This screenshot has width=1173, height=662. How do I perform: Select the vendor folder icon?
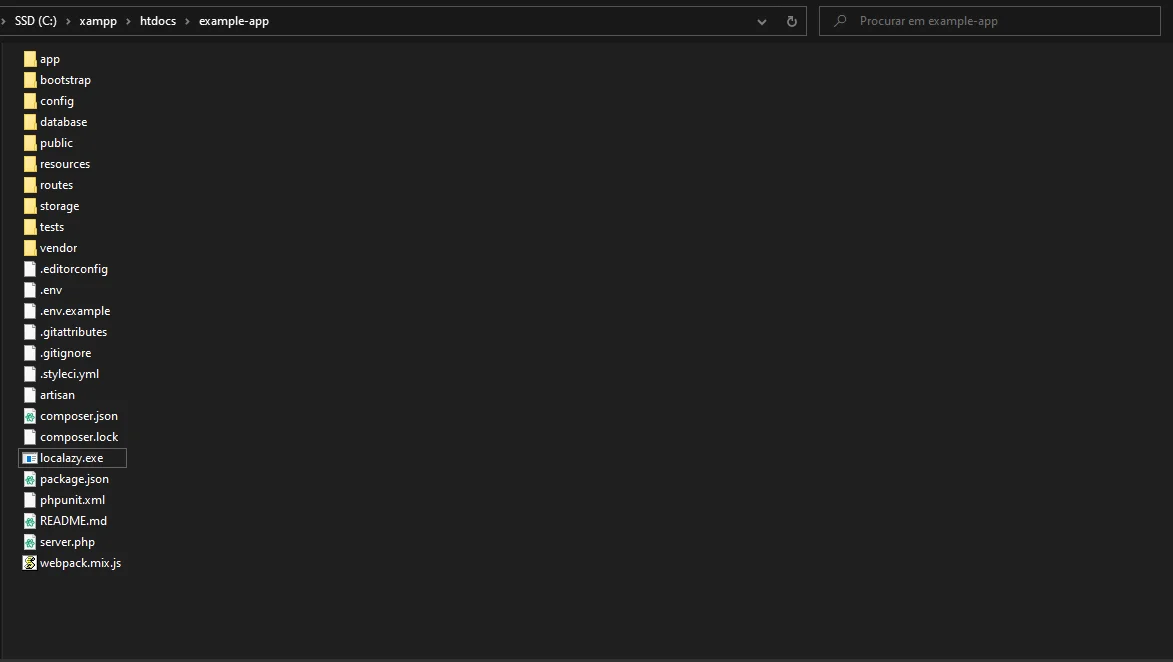point(30,248)
